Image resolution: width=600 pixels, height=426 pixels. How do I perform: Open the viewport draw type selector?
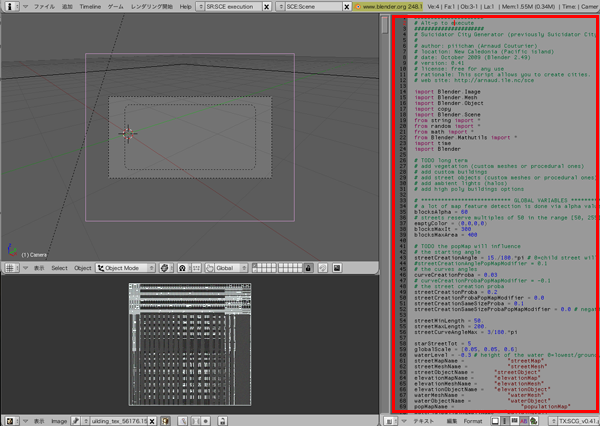[166, 268]
